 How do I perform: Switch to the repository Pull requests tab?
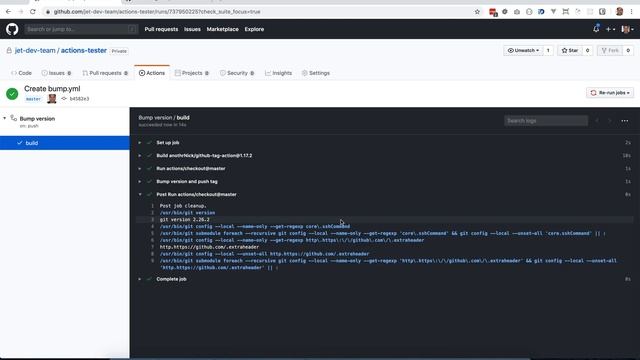coord(105,73)
